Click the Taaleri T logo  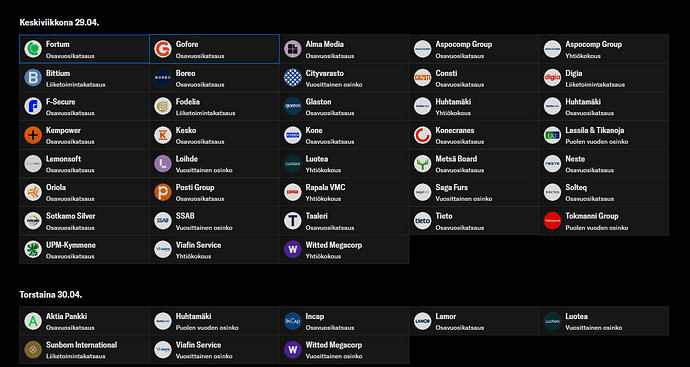tap(293, 220)
